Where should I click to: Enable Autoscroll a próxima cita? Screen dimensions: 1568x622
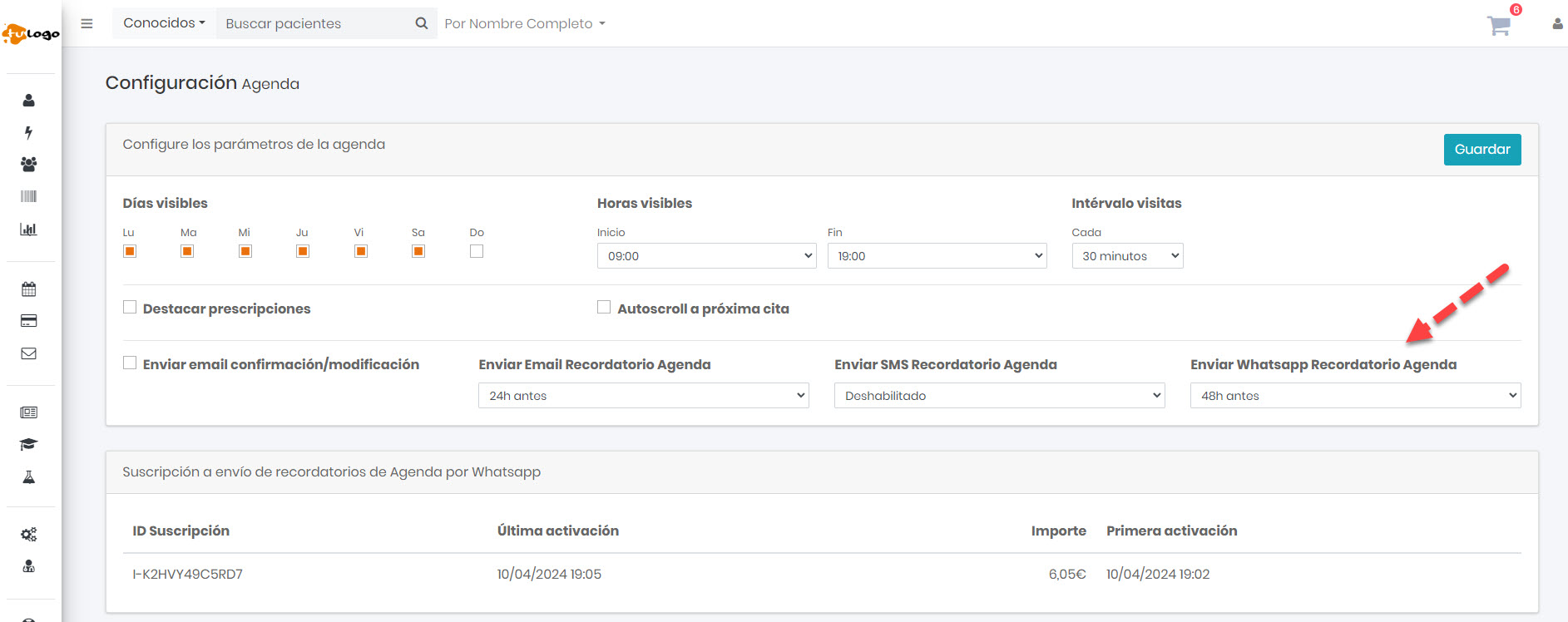(x=604, y=308)
